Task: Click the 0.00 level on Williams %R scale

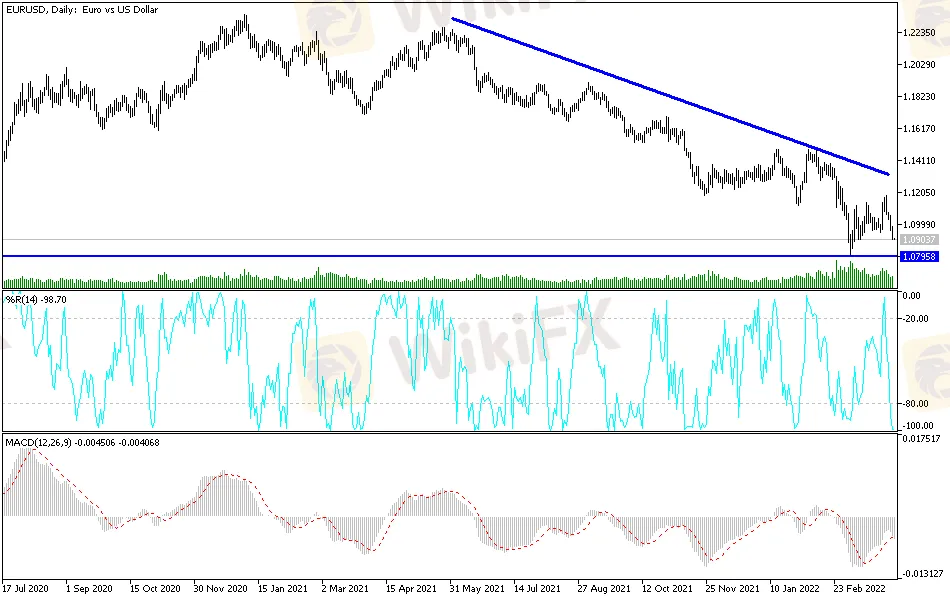Action: click(911, 296)
